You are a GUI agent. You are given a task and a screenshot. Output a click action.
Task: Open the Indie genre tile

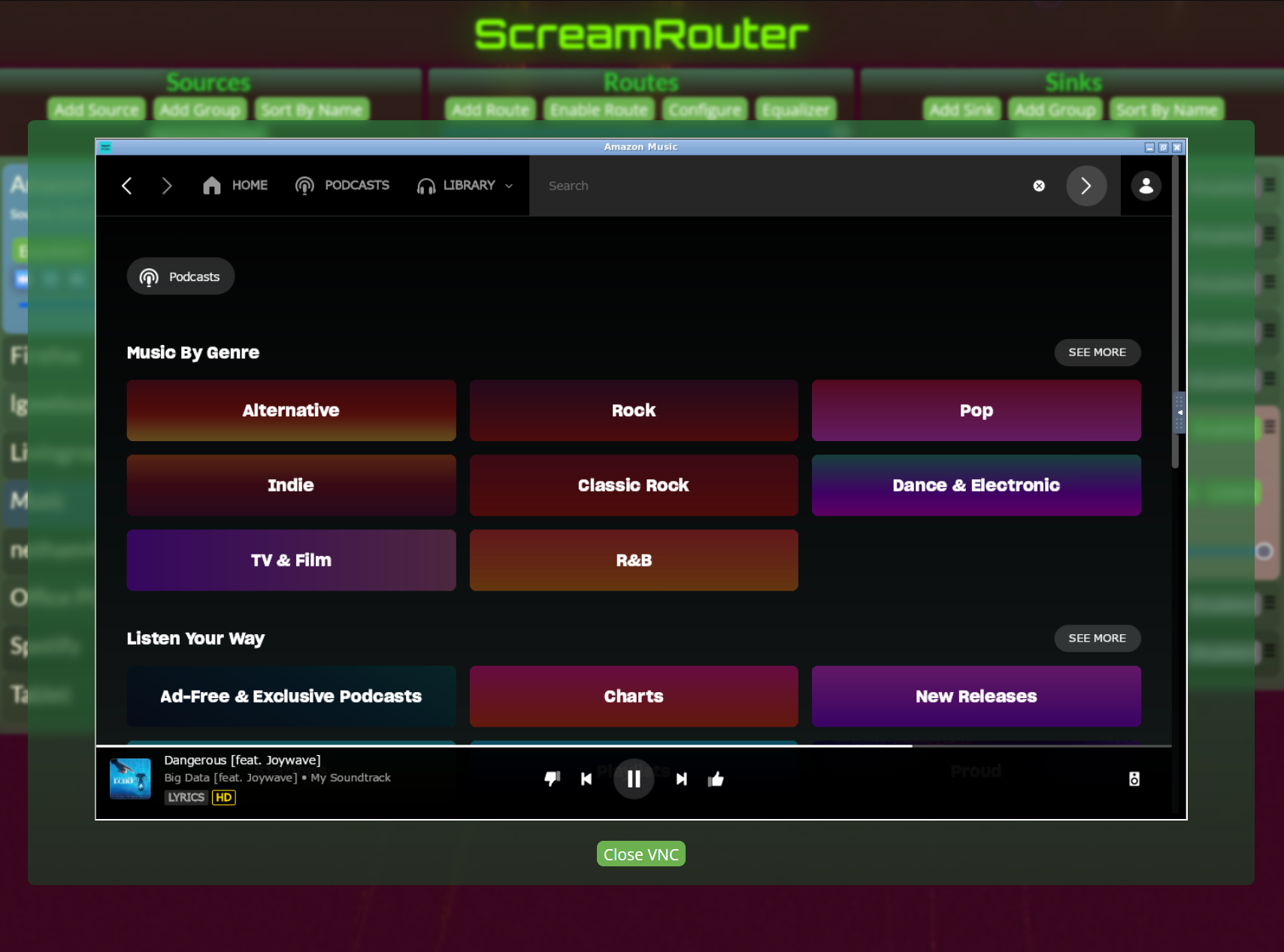(x=291, y=485)
